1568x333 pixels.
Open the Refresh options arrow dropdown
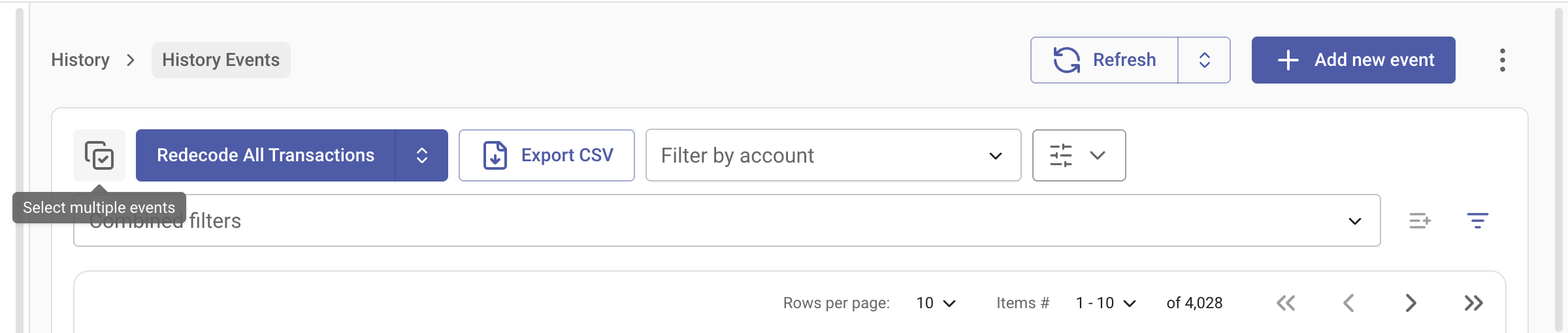(1204, 60)
